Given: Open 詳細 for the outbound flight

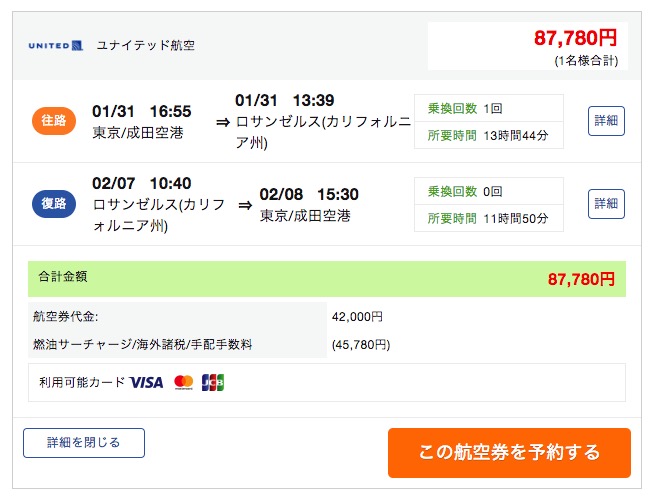Looking at the screenshot, I should (x=606, y=121).
